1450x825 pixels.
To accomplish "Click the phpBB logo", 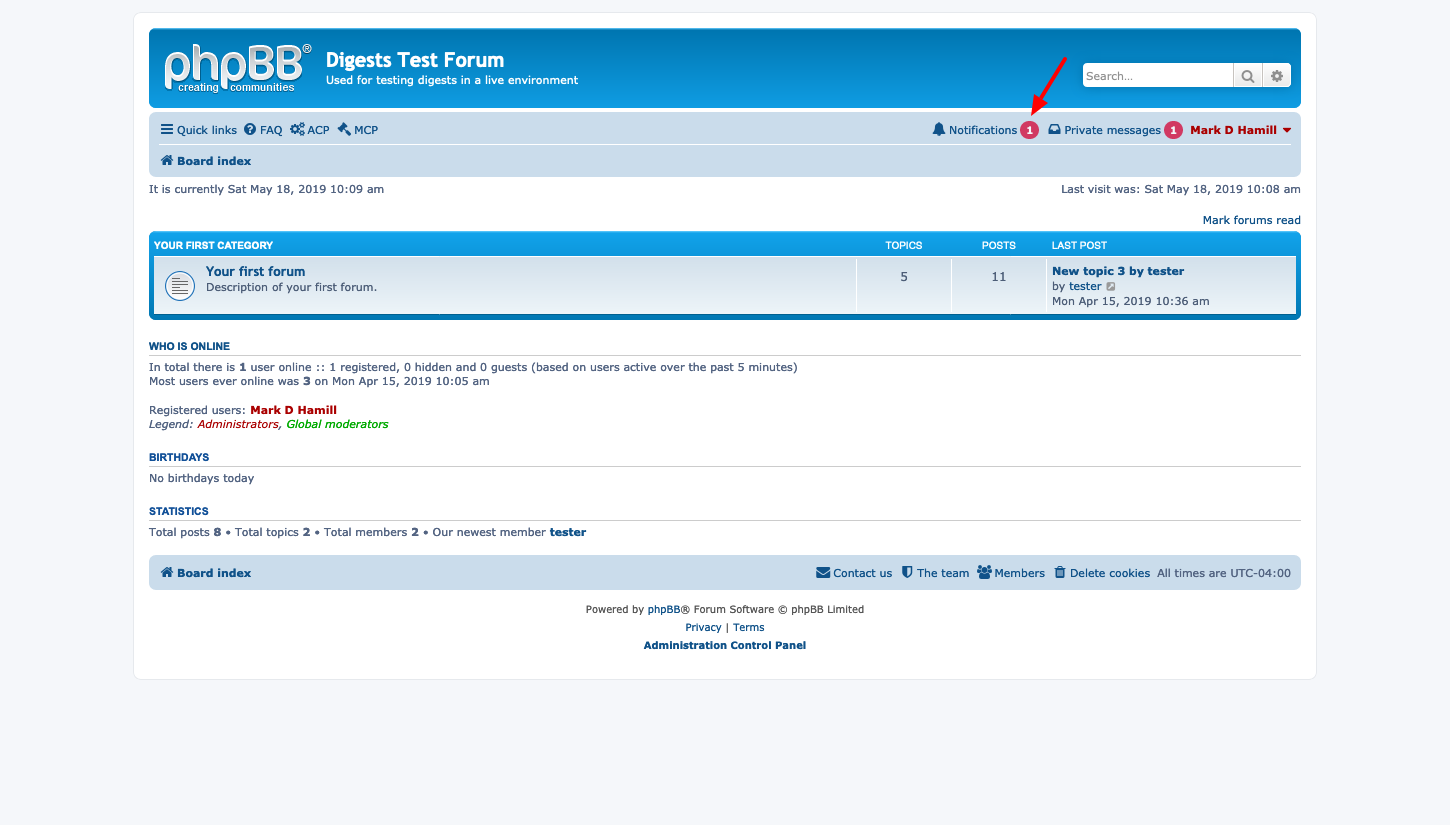I will coord(237,68).
